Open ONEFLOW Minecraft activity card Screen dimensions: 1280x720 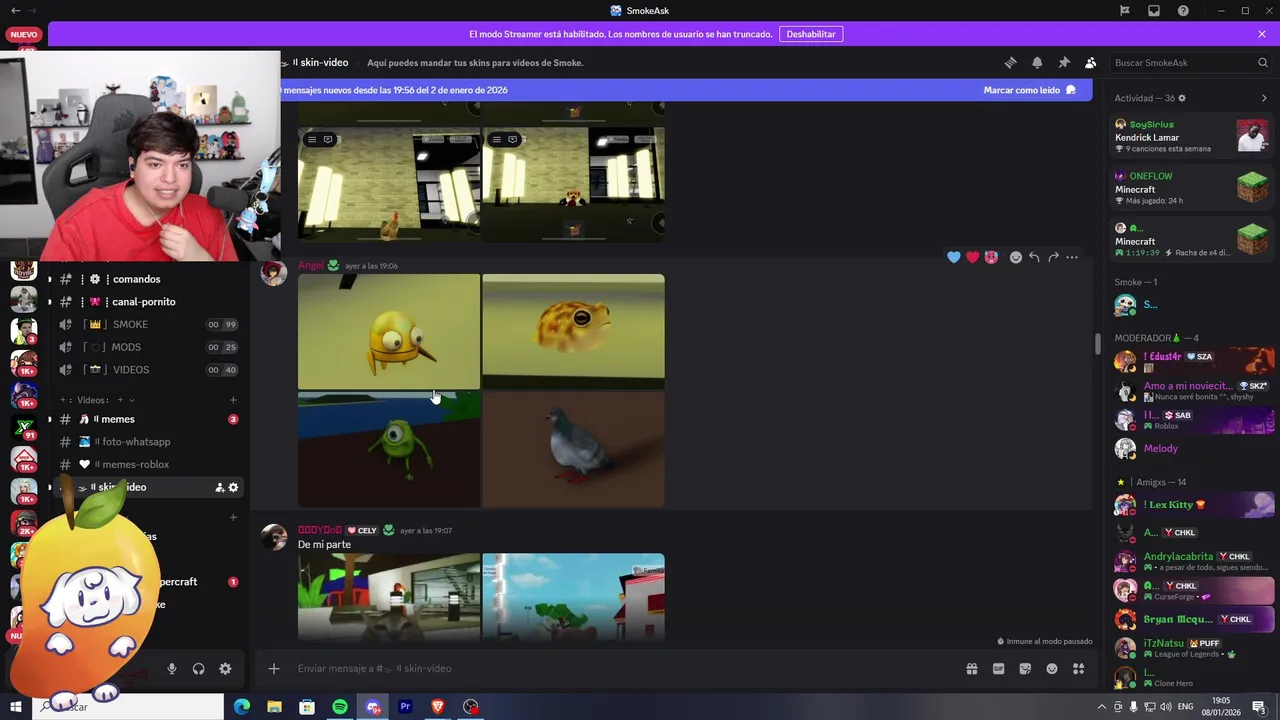[x=1192, y=188]
